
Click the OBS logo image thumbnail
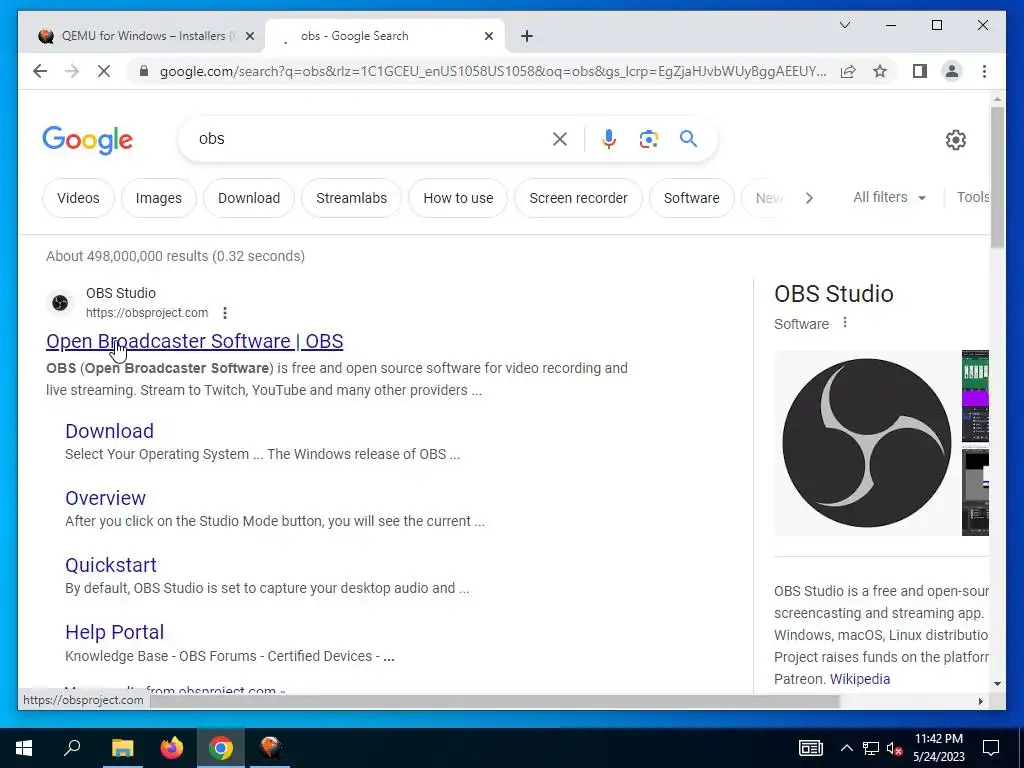pos(867,443)
